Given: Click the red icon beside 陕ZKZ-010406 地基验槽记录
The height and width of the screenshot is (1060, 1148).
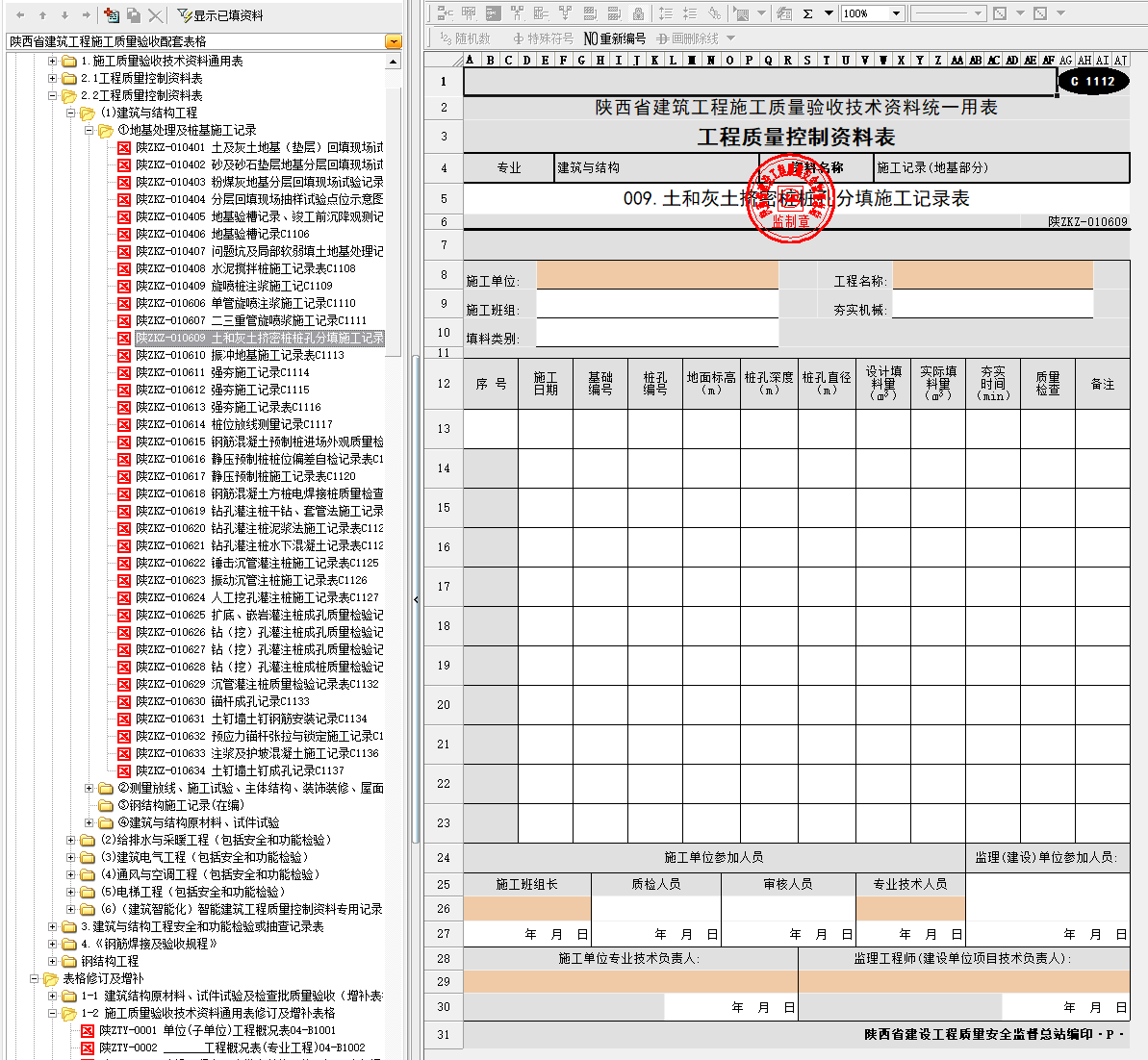Looking at the screenshot, I should coord(124,235).
